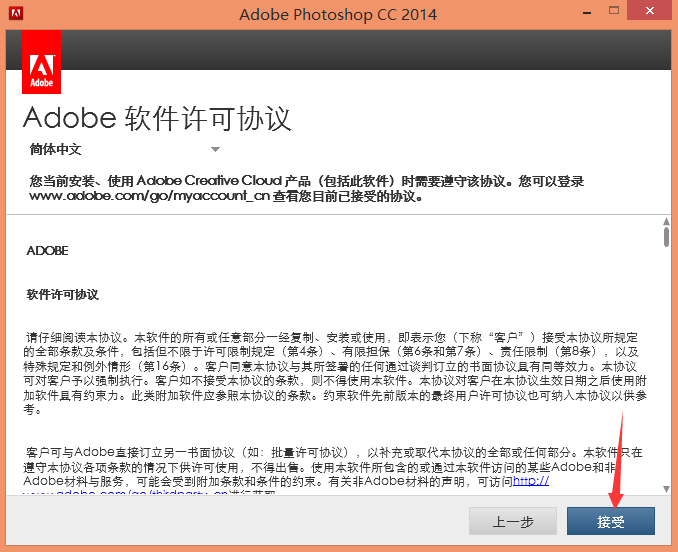Maximize the Photoshop installer window
Image resolution: width=678 pixels, height=552 pixels.
pyautogui.click(x=614, y=11)
